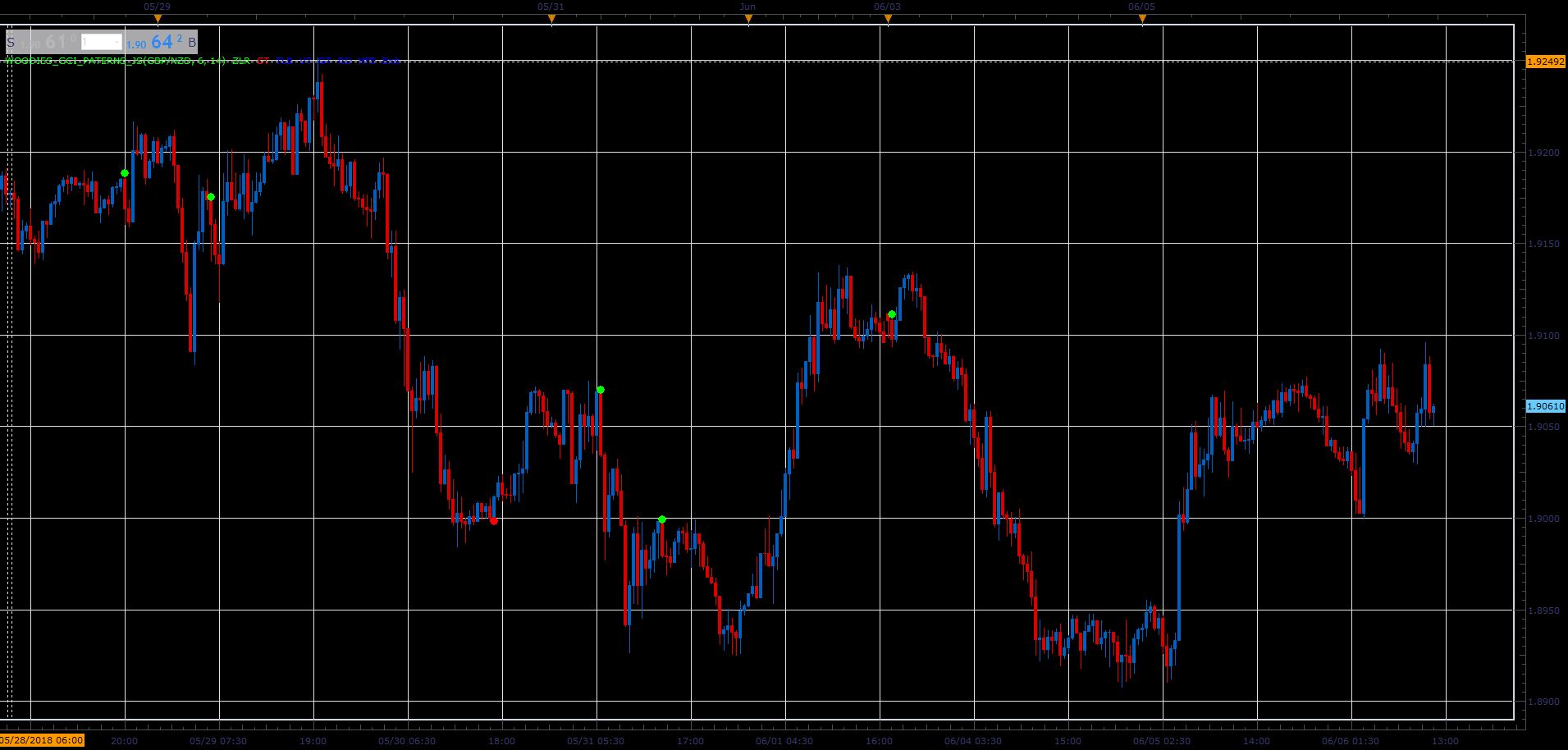Click the 1.9100 price axis label
Viewport: 1568px width, 750px height.
coord(1543,336)
